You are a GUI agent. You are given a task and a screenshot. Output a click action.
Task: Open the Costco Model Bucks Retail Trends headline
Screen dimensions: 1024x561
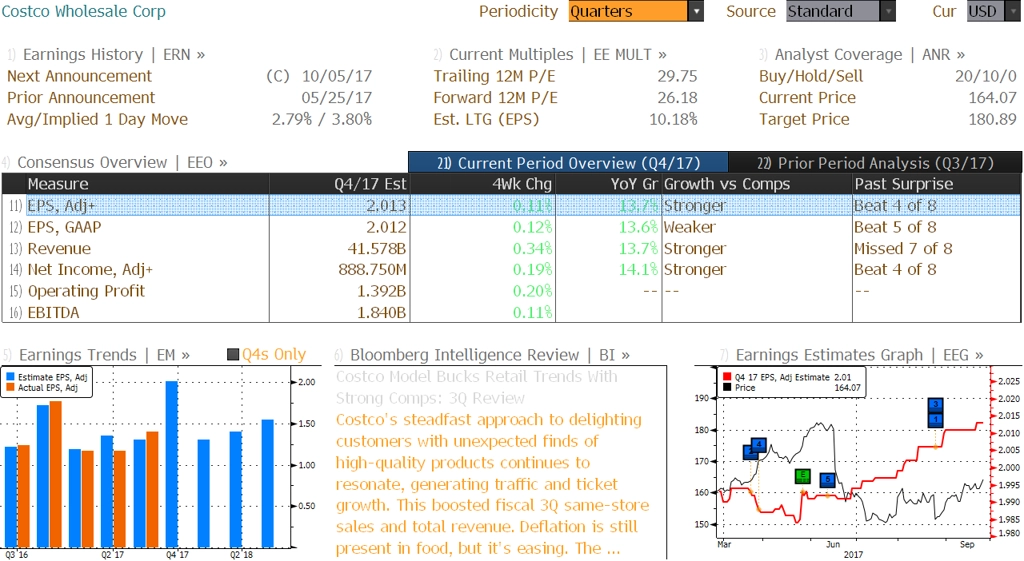click(x=476, y=387)
